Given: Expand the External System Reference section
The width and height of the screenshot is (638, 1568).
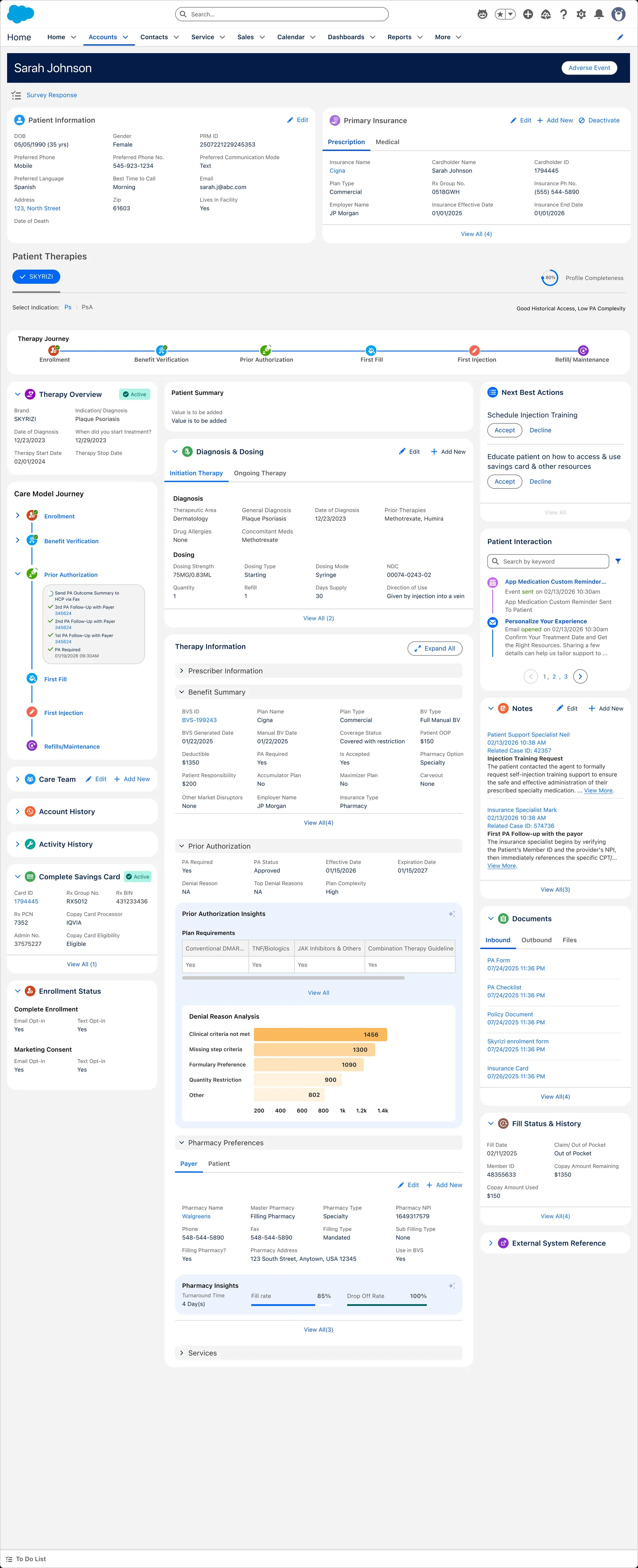Looking at the screenshot, I should (491, 1243).
